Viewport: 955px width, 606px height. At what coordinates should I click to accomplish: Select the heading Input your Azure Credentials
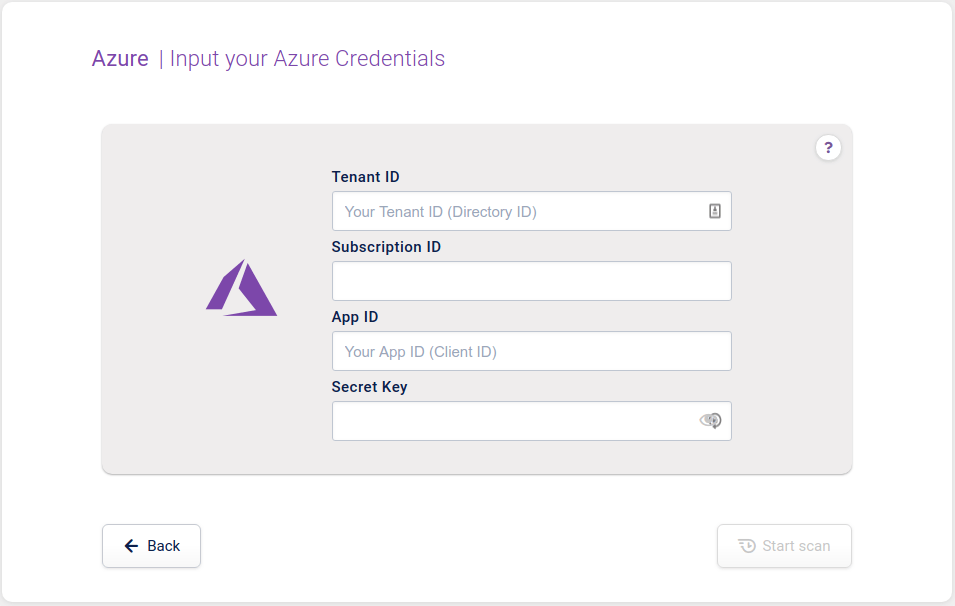coord(306,58)
